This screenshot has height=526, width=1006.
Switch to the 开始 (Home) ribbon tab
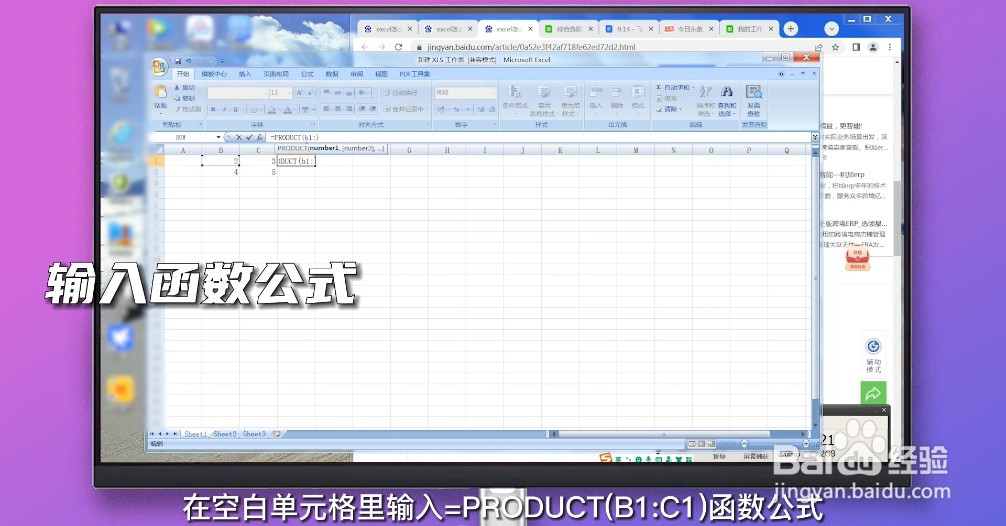[x=183, y=74]
